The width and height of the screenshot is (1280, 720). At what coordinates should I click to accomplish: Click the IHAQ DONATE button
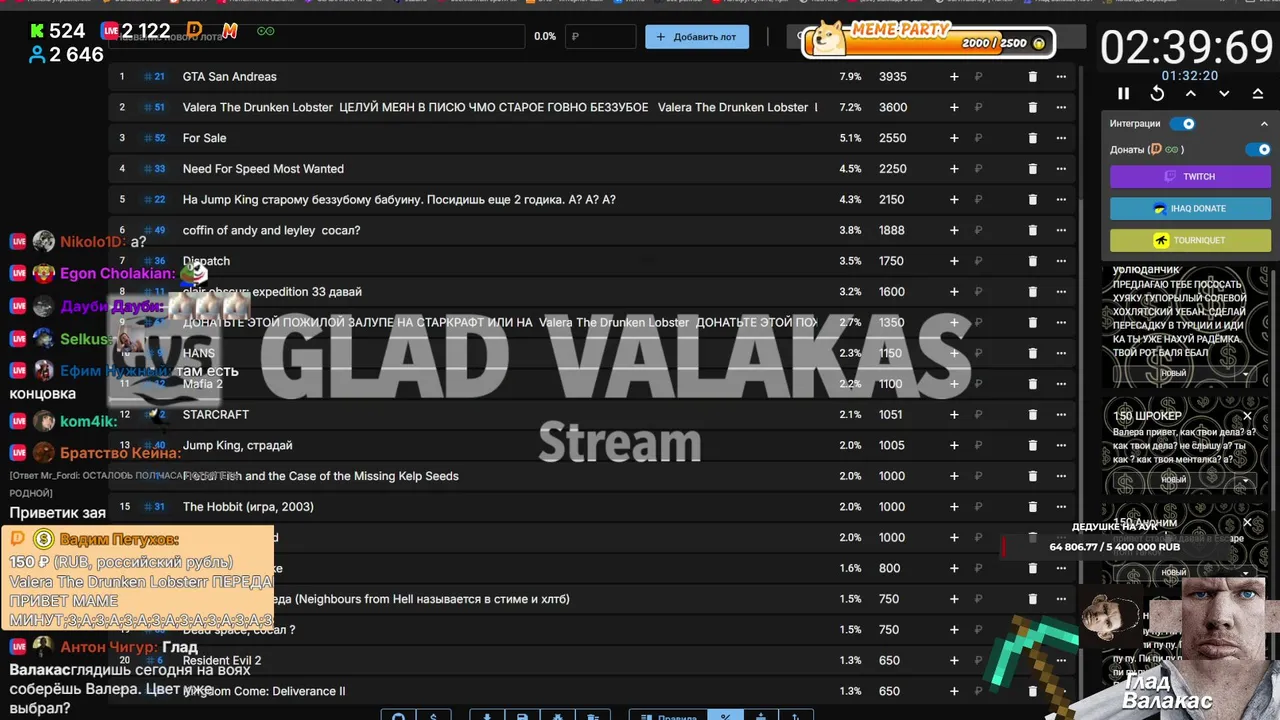coord(1190,208)
